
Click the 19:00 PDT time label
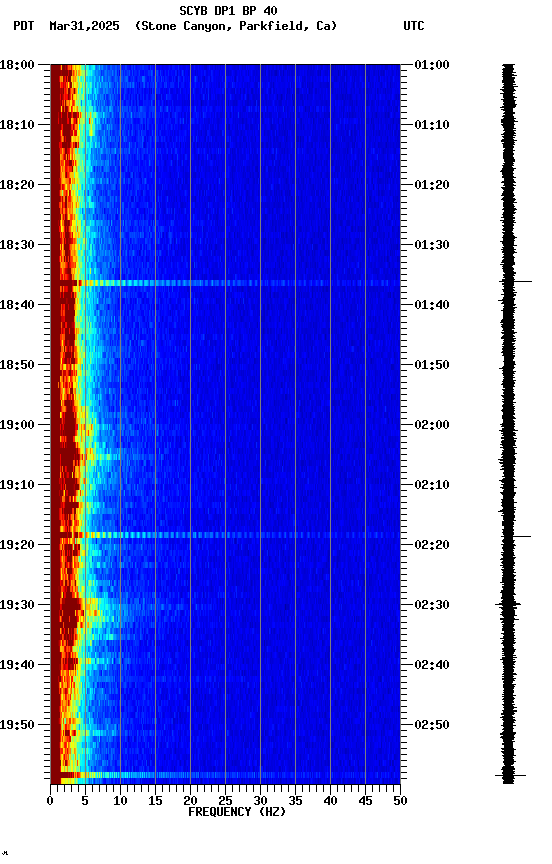(17, 425)
